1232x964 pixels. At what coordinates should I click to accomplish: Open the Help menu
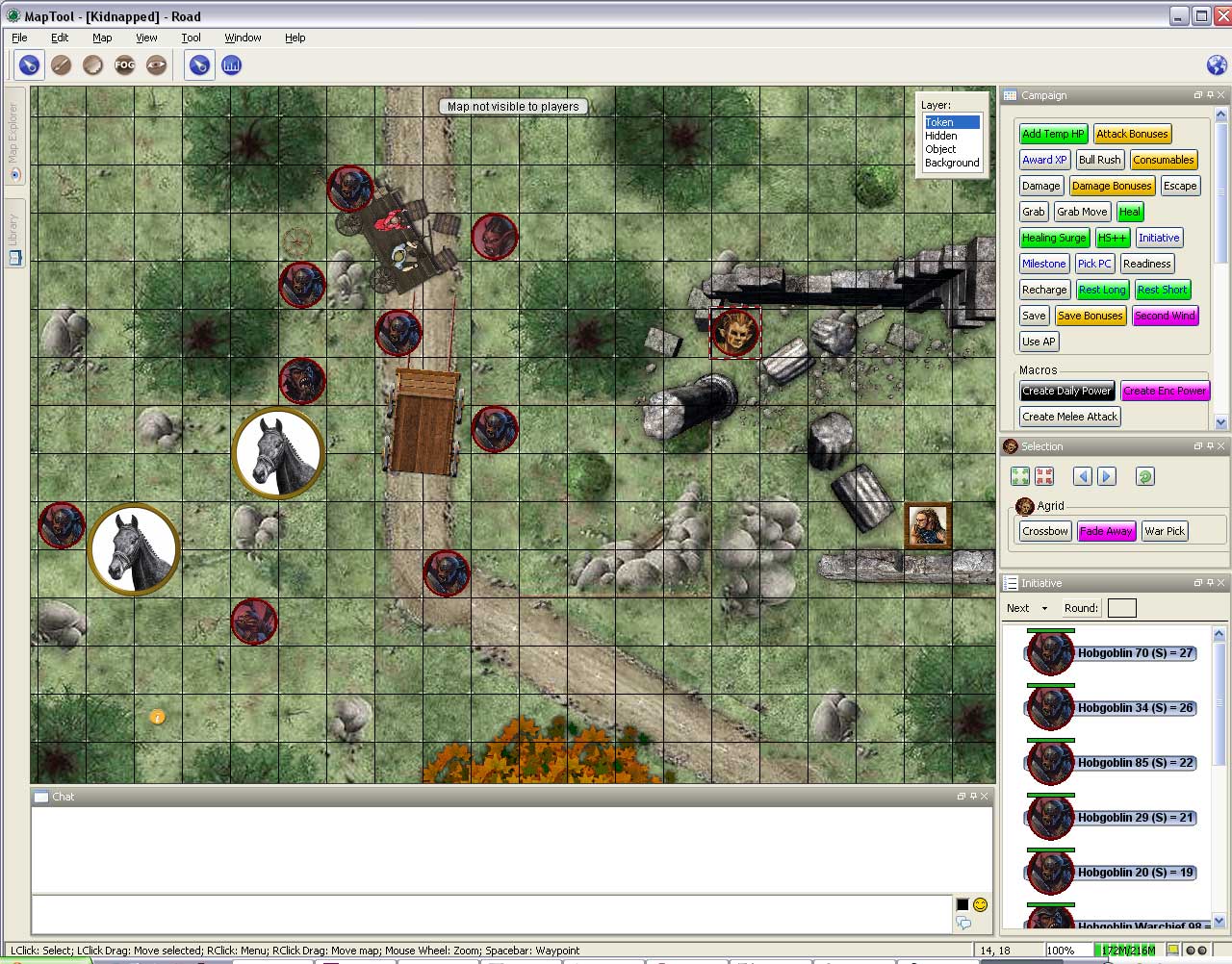coord(295,38)
